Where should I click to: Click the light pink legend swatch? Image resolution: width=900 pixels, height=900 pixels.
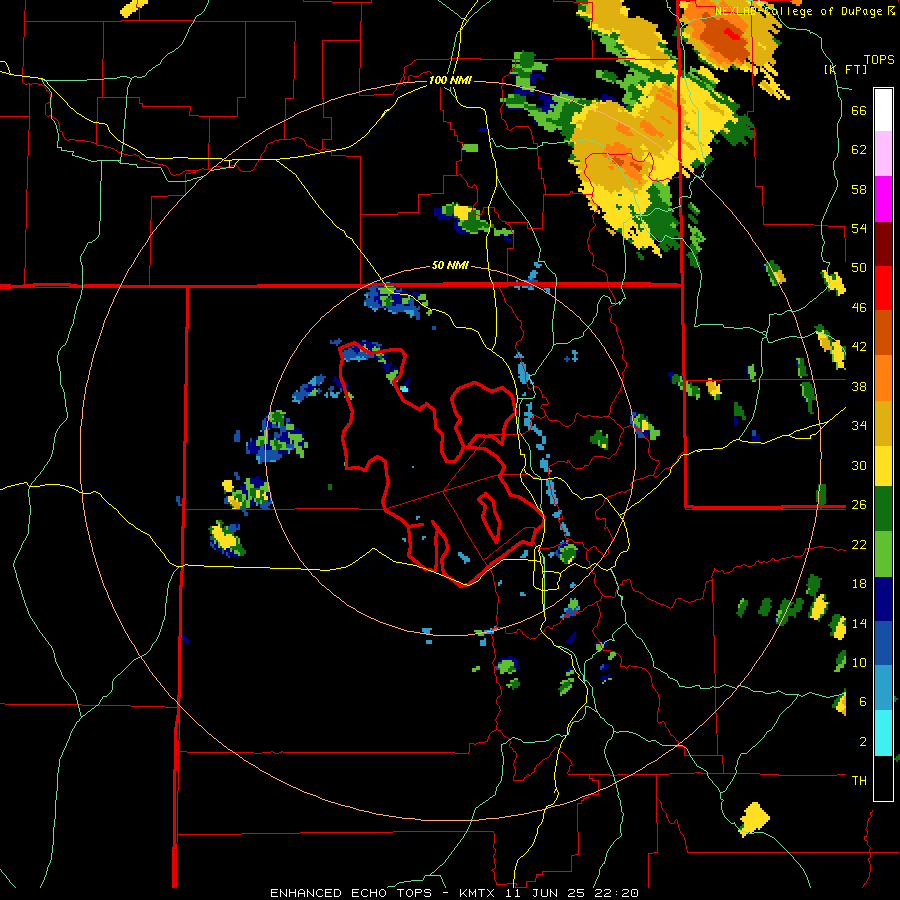pos(883,153)
